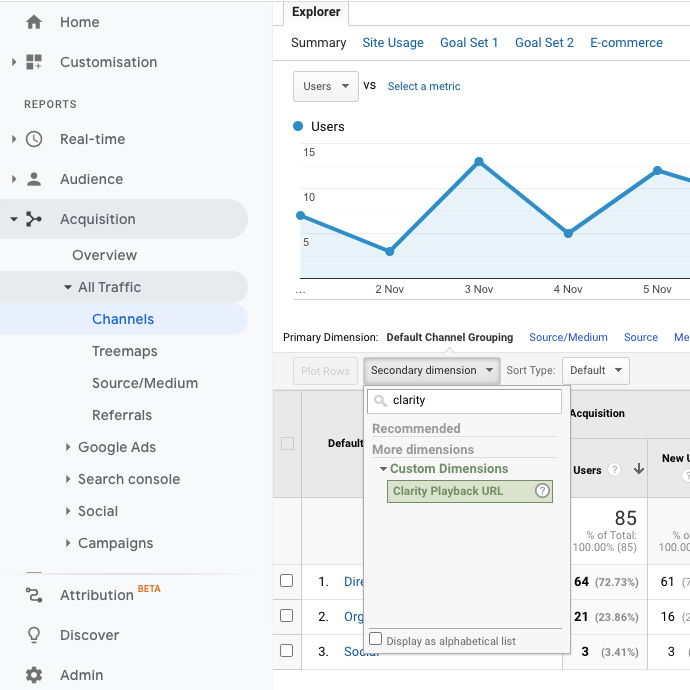Open the Users metric dropdown

pos(326,86)
